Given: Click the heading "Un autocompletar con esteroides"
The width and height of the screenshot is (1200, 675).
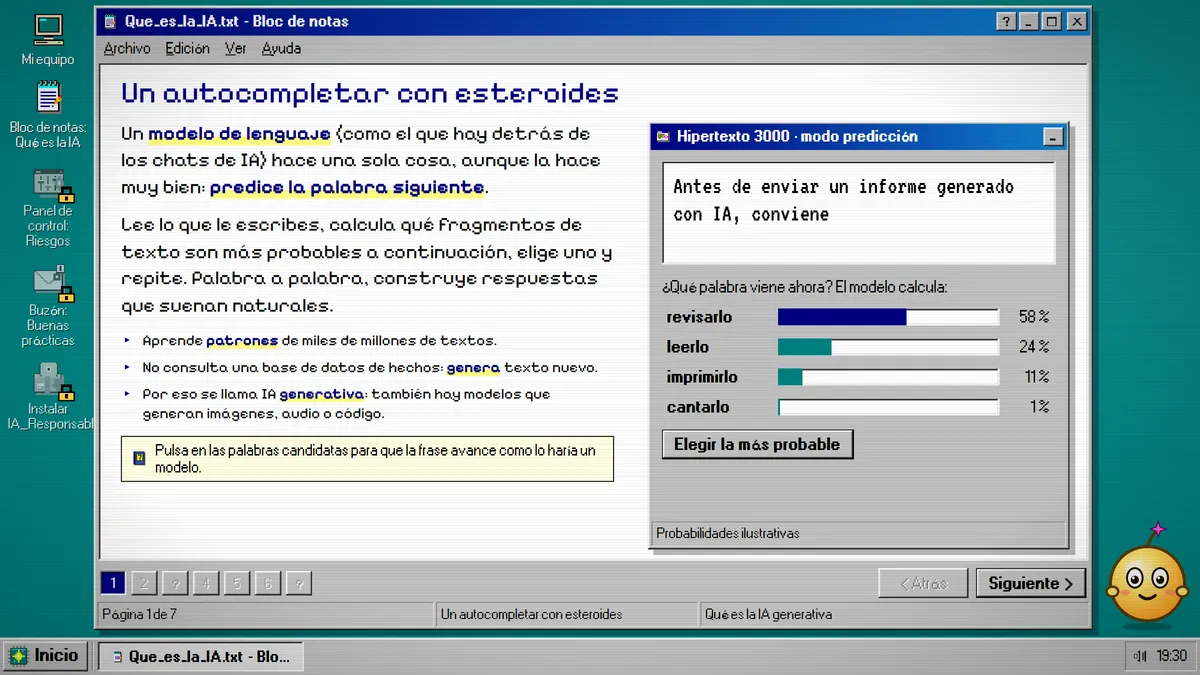Looking at the screenshot, I should click(370, 94).
